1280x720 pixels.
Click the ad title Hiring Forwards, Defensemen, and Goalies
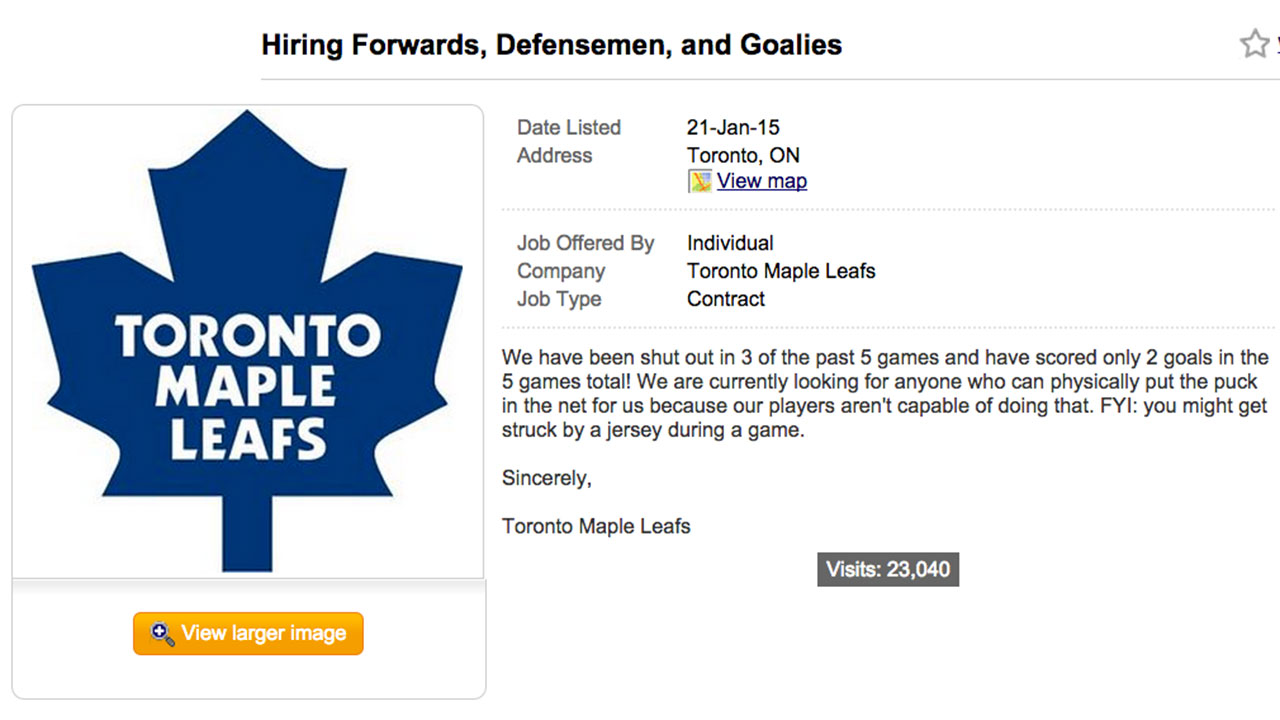tap(551, 45)
